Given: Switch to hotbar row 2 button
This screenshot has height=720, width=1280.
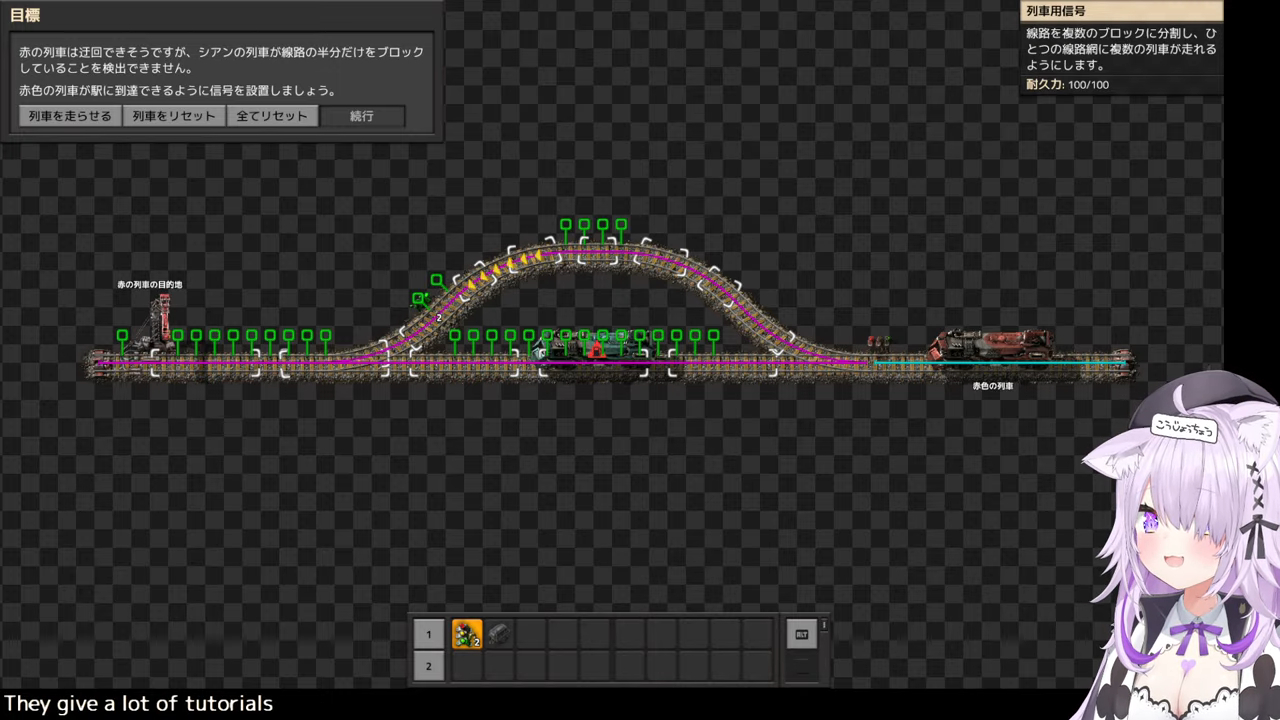Looking at the screenshot, I should point(429,666).
